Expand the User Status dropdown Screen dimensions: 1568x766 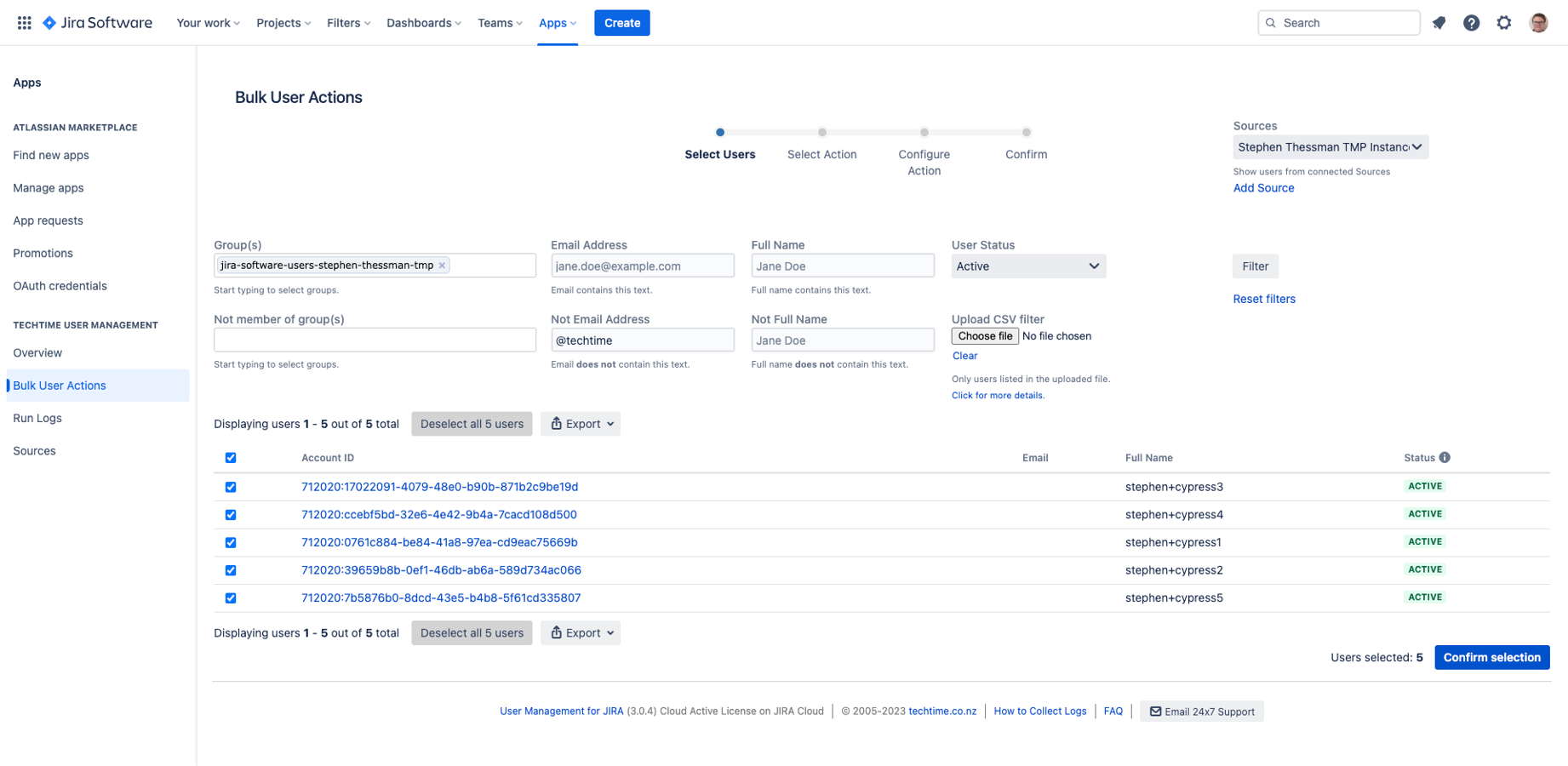1027,266
